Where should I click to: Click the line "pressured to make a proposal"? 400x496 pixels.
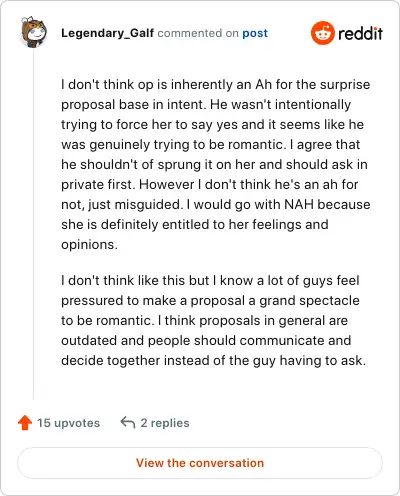pyautogui.click(x=210, y=301)
